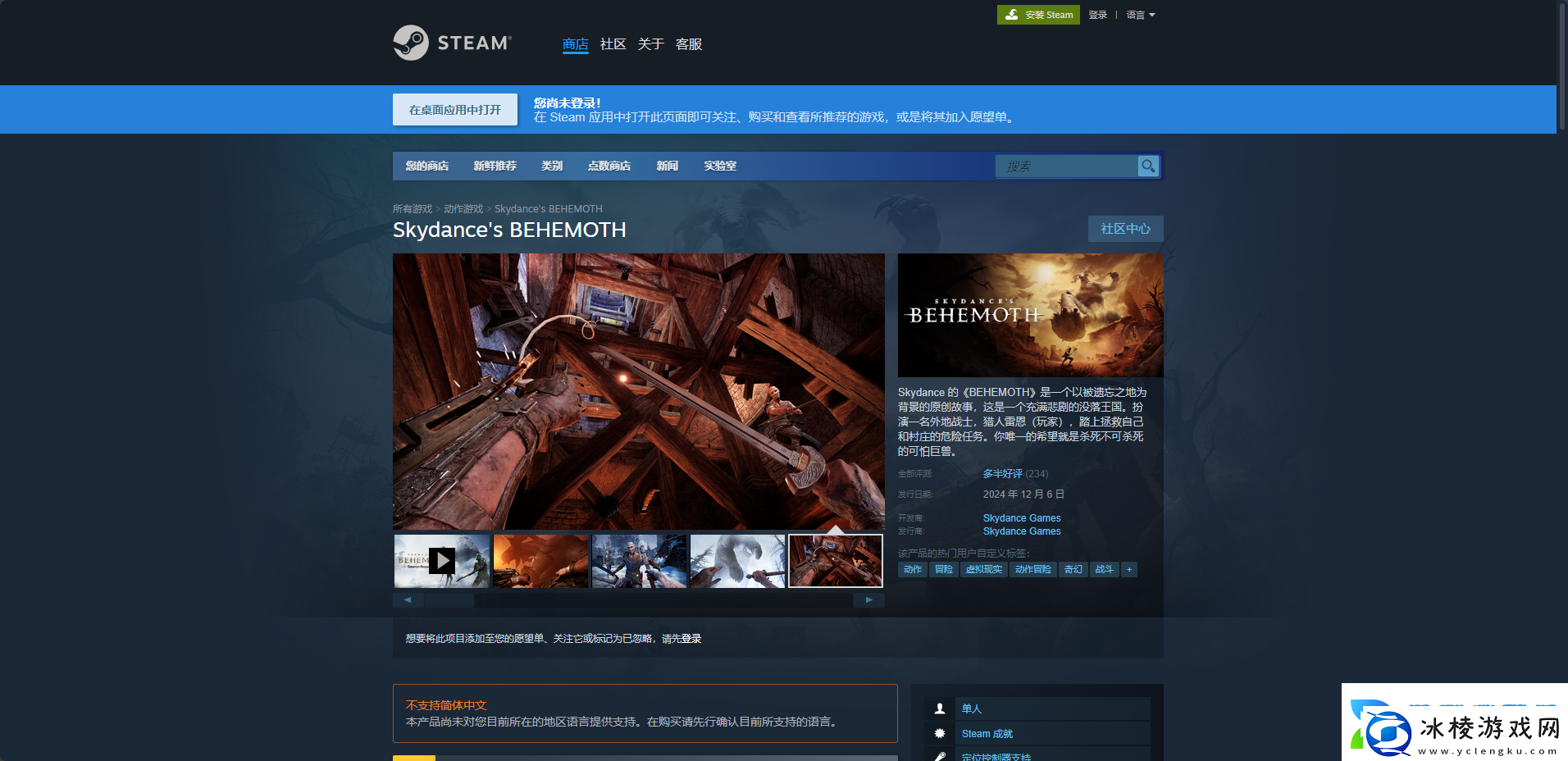Click the Skydance Games developer link
The width and height of the screenshot is (1568, 761).
[1021, 517]
